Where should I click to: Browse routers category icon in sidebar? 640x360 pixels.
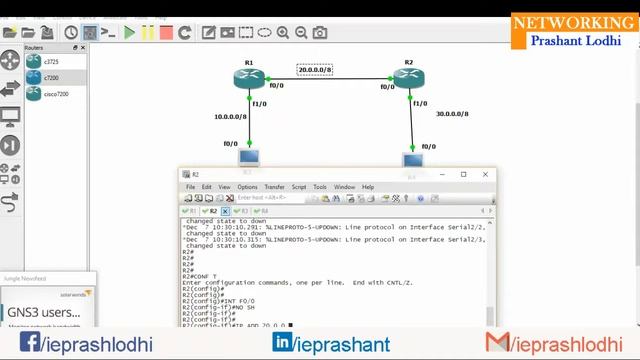[x=10, y=60]
